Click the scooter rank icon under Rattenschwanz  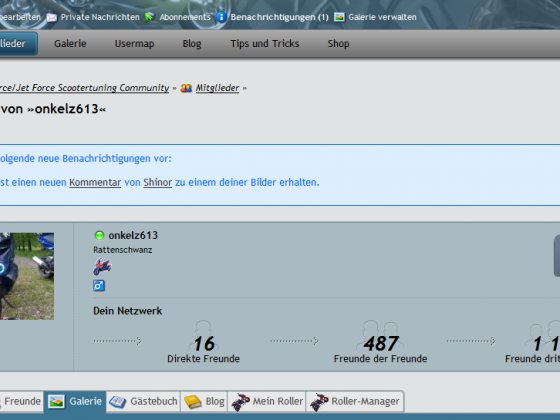[x=102, y=266]
